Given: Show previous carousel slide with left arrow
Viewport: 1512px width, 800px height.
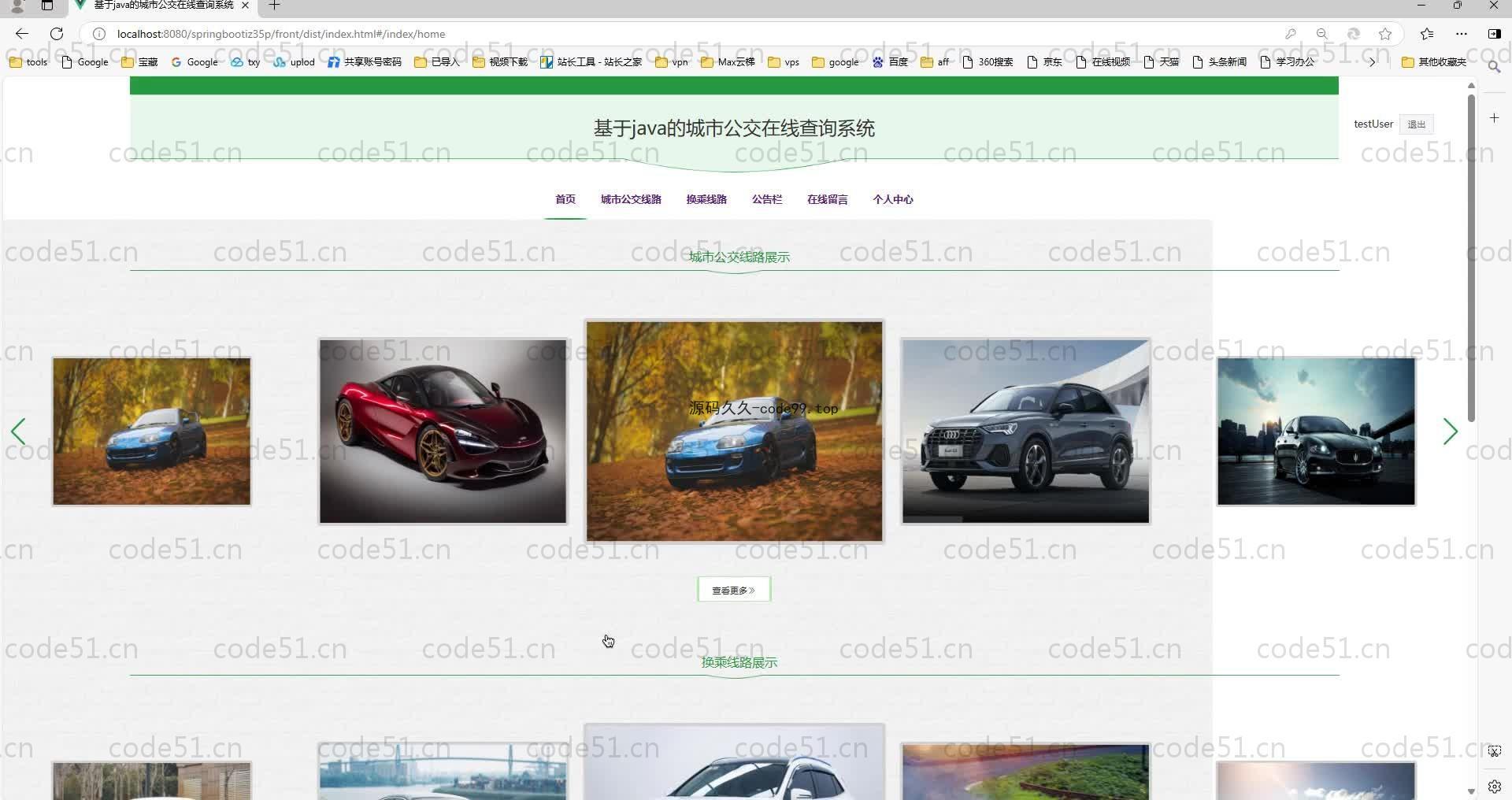Looking at the screenshot, I should click(18, 431).
